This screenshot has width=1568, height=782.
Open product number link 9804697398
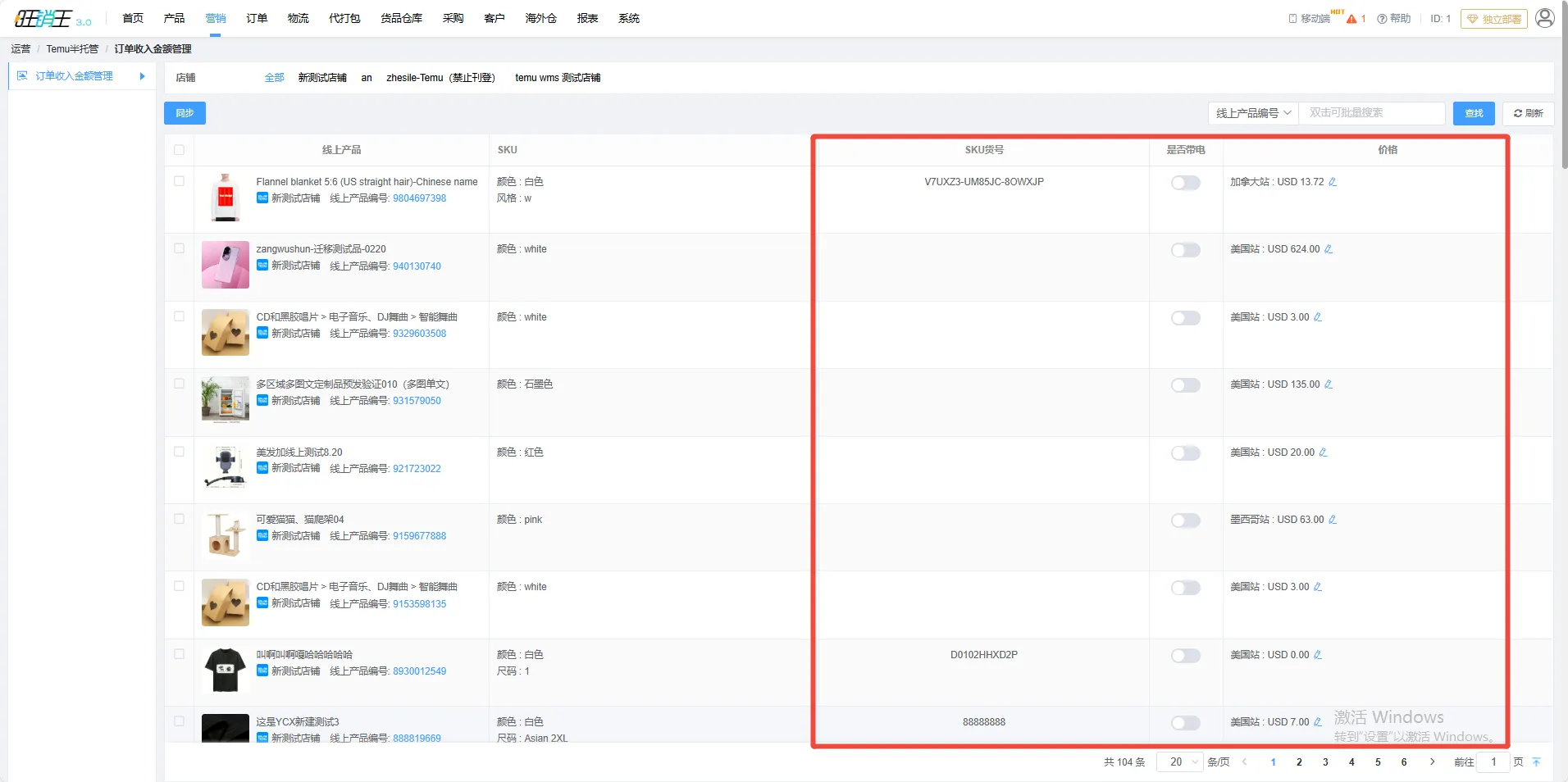click(419, 198)
